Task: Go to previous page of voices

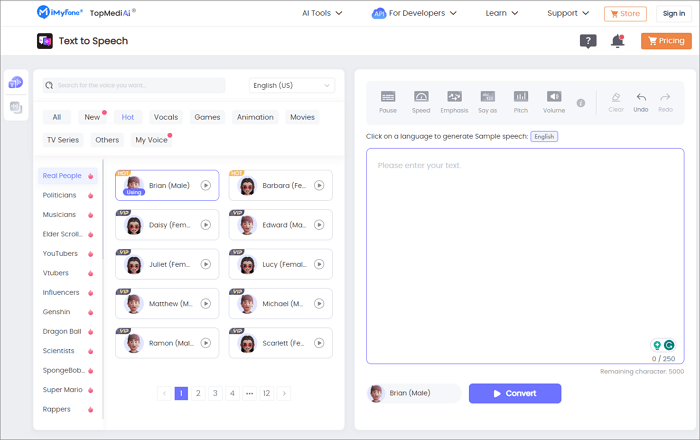Action: click(x=164, y=393)
